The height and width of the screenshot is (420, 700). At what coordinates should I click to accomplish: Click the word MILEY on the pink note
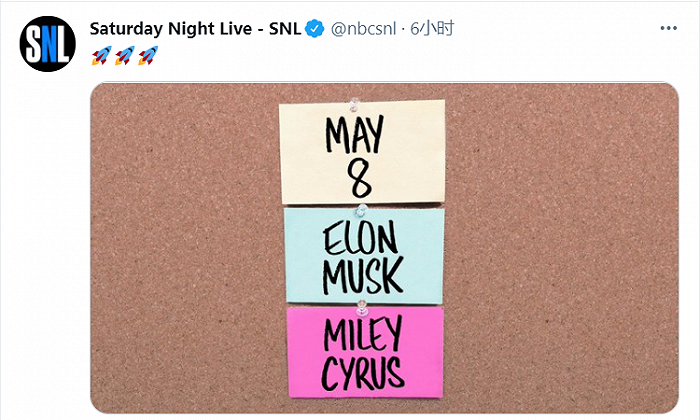[x=363, y=334]
